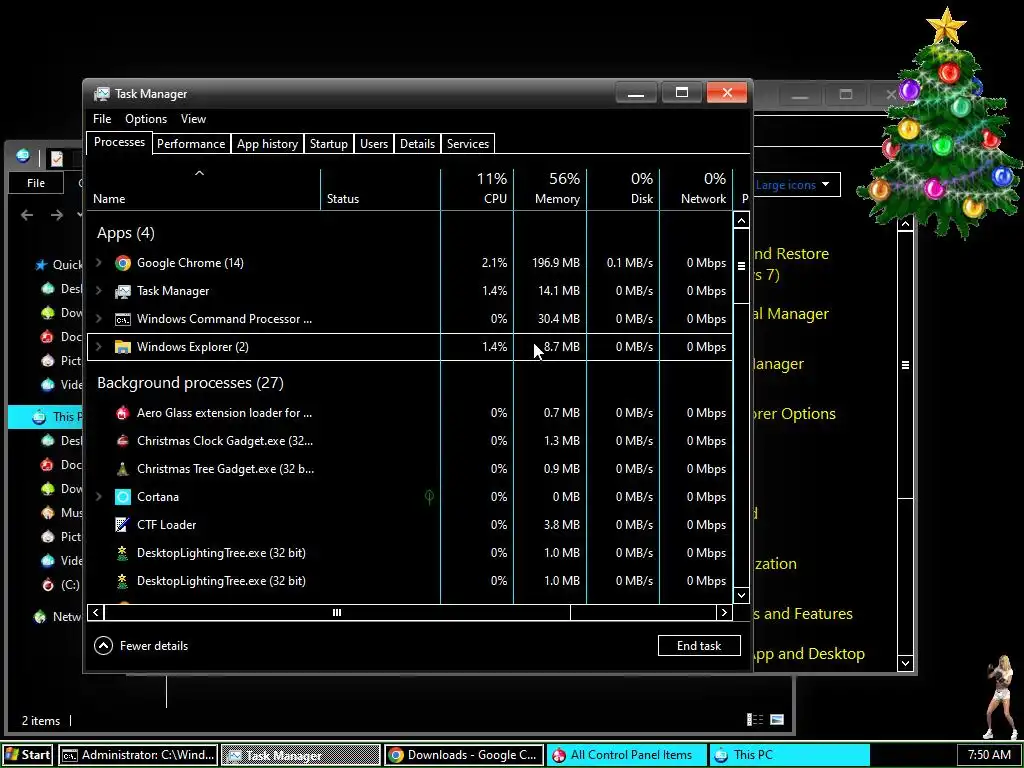The width and height of the screenshot is (1024, 768).
Task: Click the Cortana process icon
Action: pos(123,497)
